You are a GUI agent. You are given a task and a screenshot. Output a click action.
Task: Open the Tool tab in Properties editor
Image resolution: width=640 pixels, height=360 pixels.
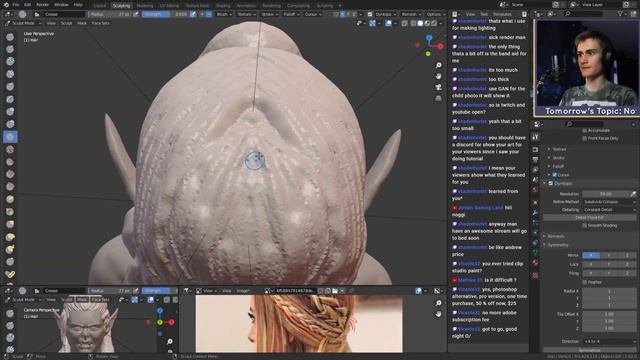point(536,138)
